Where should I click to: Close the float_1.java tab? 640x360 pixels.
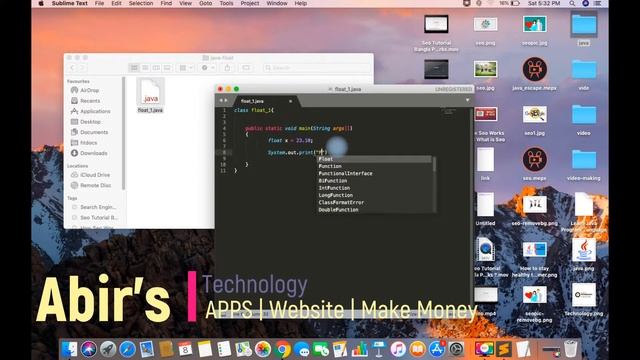click(x=291, y=101)
